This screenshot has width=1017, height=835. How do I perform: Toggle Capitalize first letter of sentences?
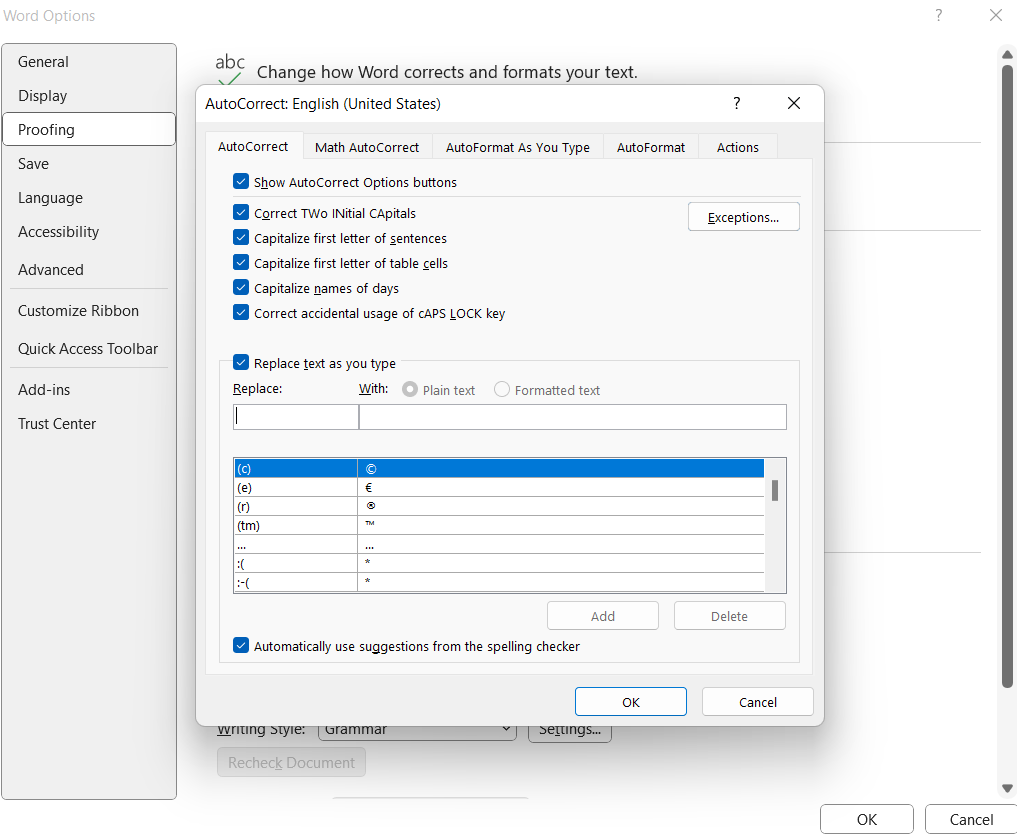click(241, 238)
